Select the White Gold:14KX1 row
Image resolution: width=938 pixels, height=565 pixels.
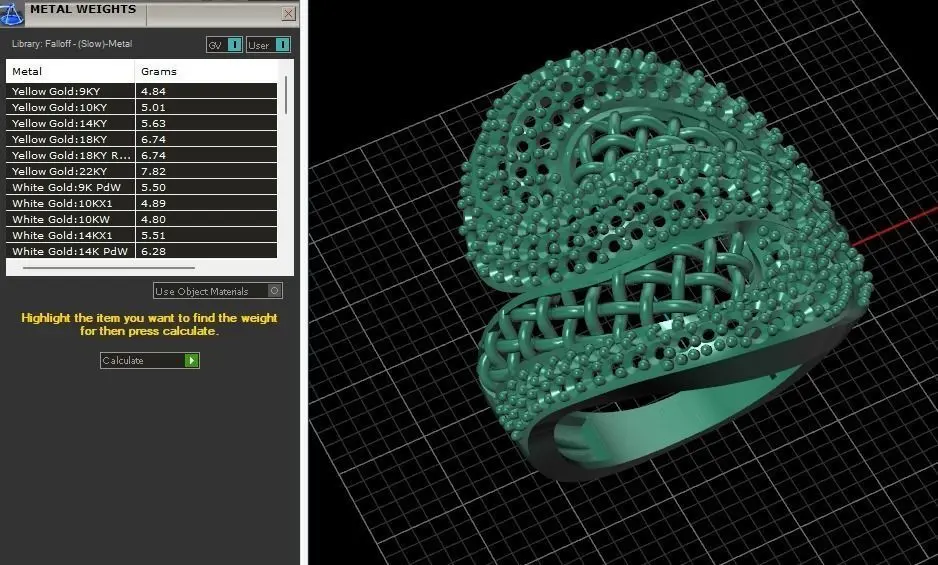pyautogui.click(x=142, y=235)
